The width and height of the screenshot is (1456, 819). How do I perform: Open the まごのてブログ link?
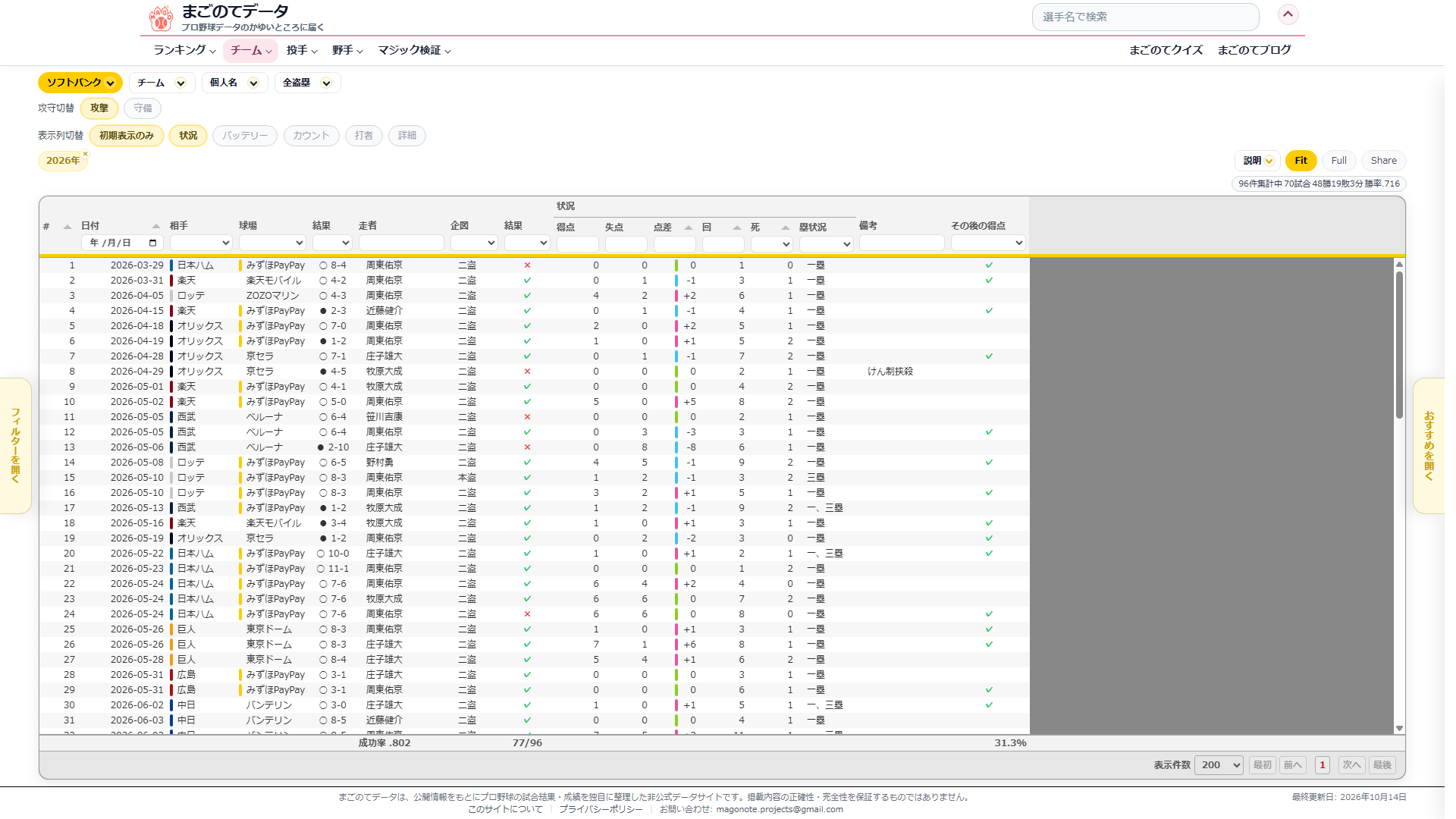tap(1254, 50)
